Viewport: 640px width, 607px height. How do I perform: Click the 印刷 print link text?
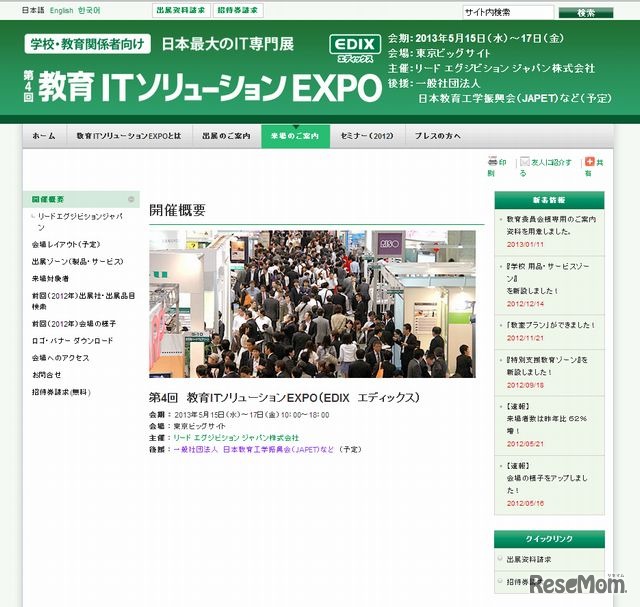coord(497,168)
